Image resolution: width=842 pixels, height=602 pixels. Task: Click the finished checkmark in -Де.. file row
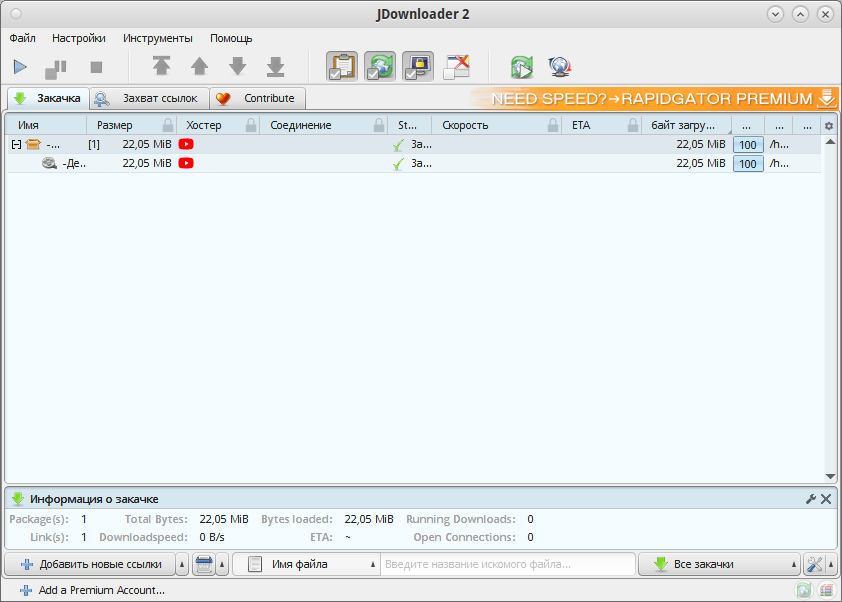point(398,164)
